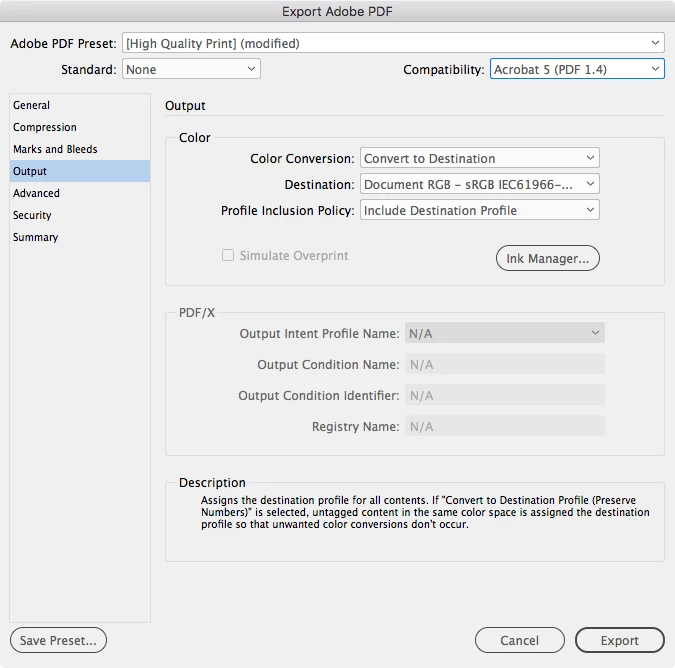Click the Color group label
The height and width of the screenshot is (668, 675).
click(x=195, y=137)
